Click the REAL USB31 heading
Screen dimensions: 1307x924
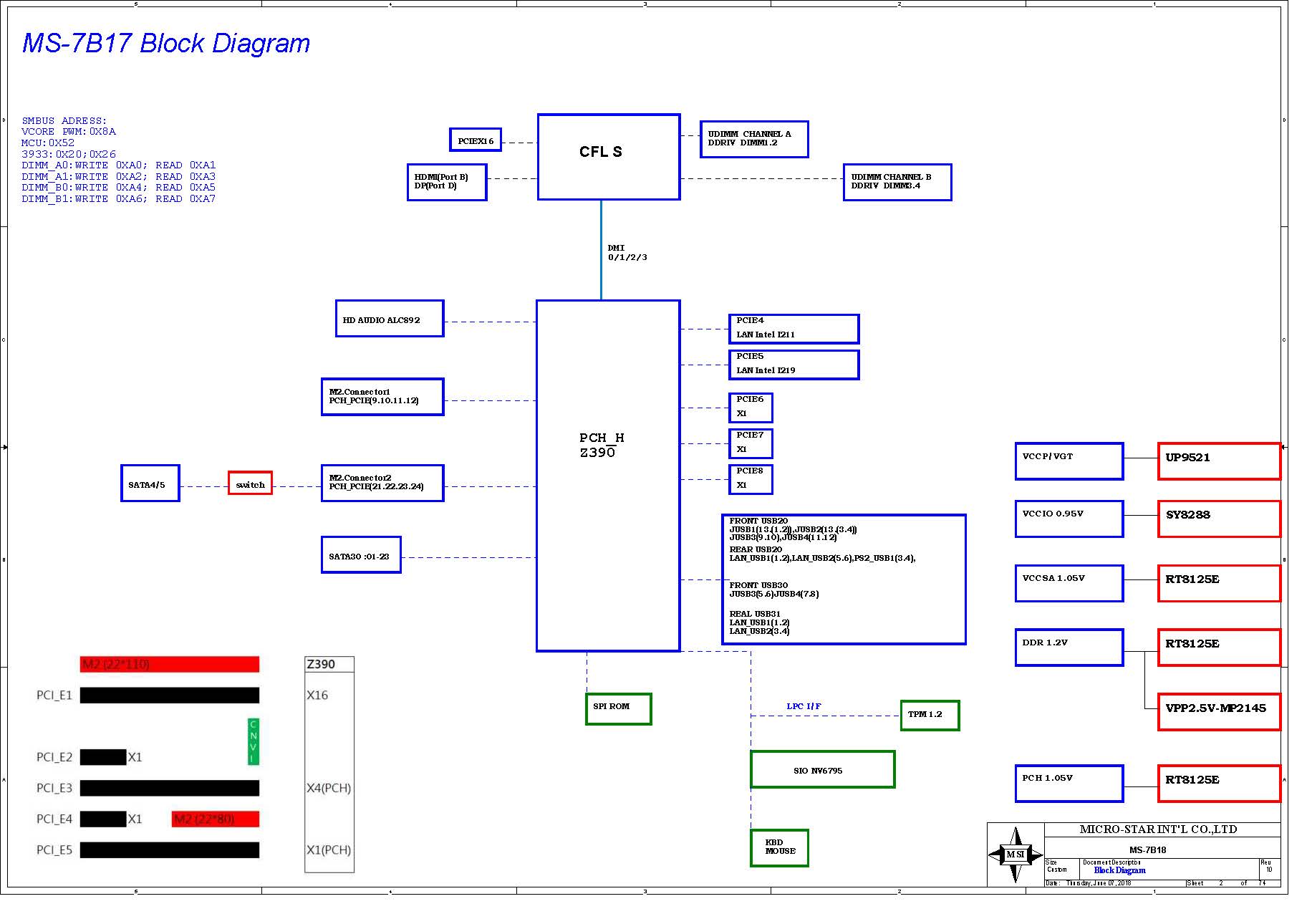[755, 614]
